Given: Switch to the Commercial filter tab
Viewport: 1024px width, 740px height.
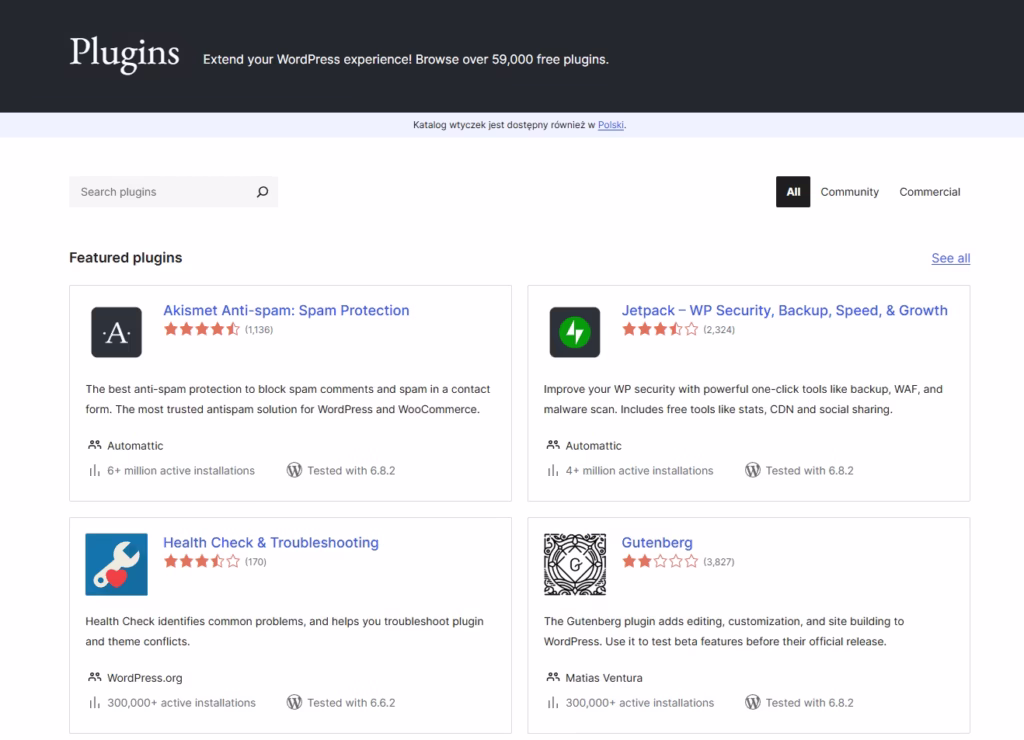Looking at the screenshot, I should (x=929, y=192).
